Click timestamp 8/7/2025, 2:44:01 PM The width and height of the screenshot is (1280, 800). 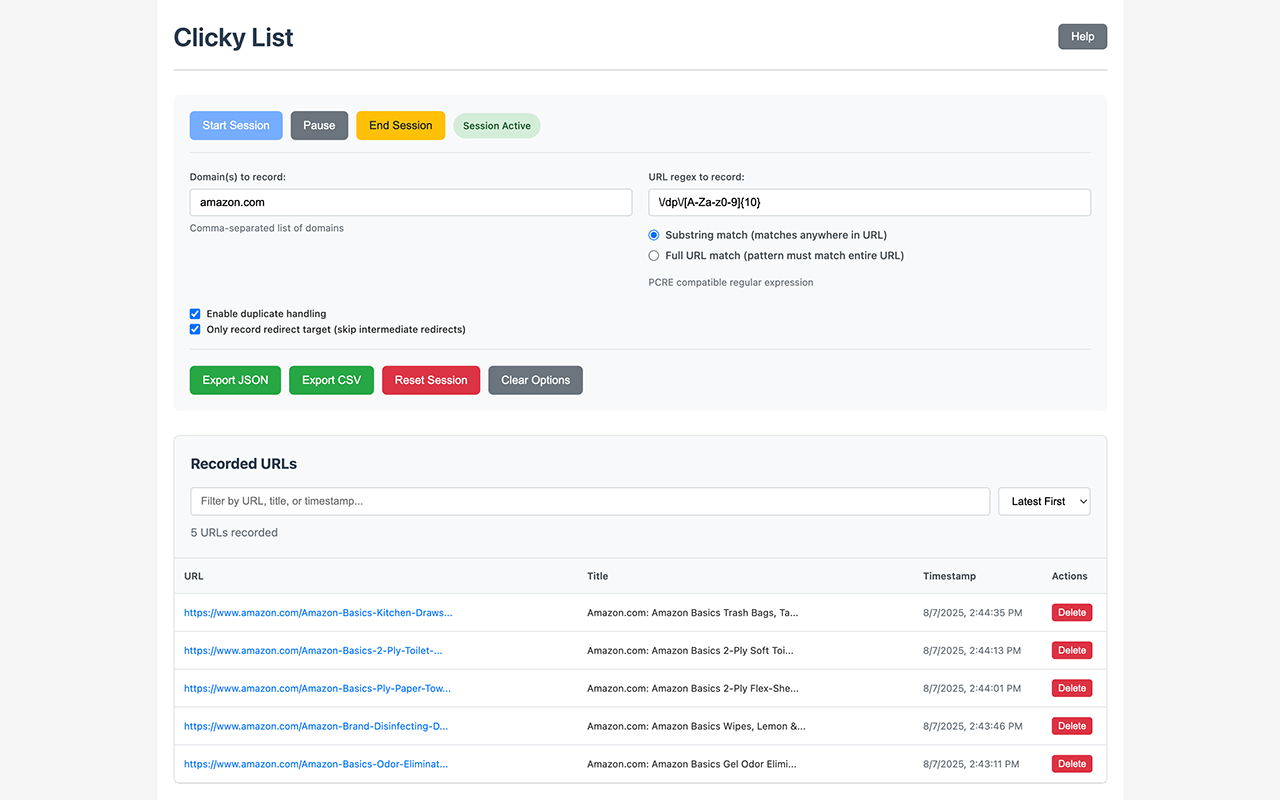(972, 689)
